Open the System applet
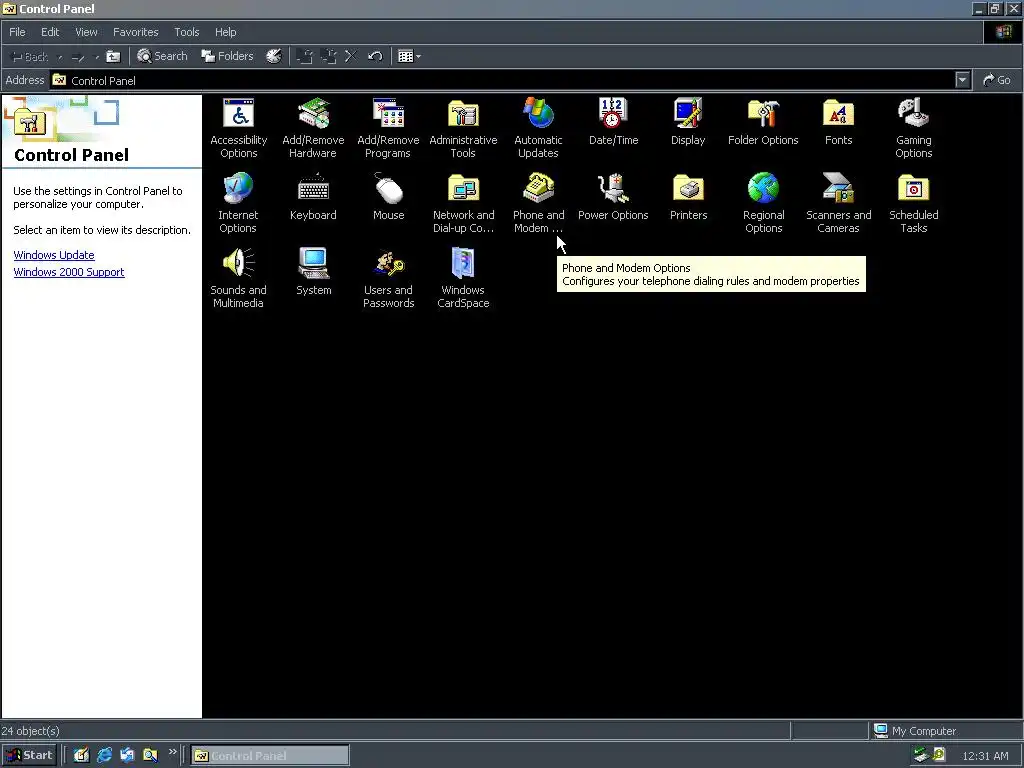The width and height of the screenshot is (1024, 768). 313,272
